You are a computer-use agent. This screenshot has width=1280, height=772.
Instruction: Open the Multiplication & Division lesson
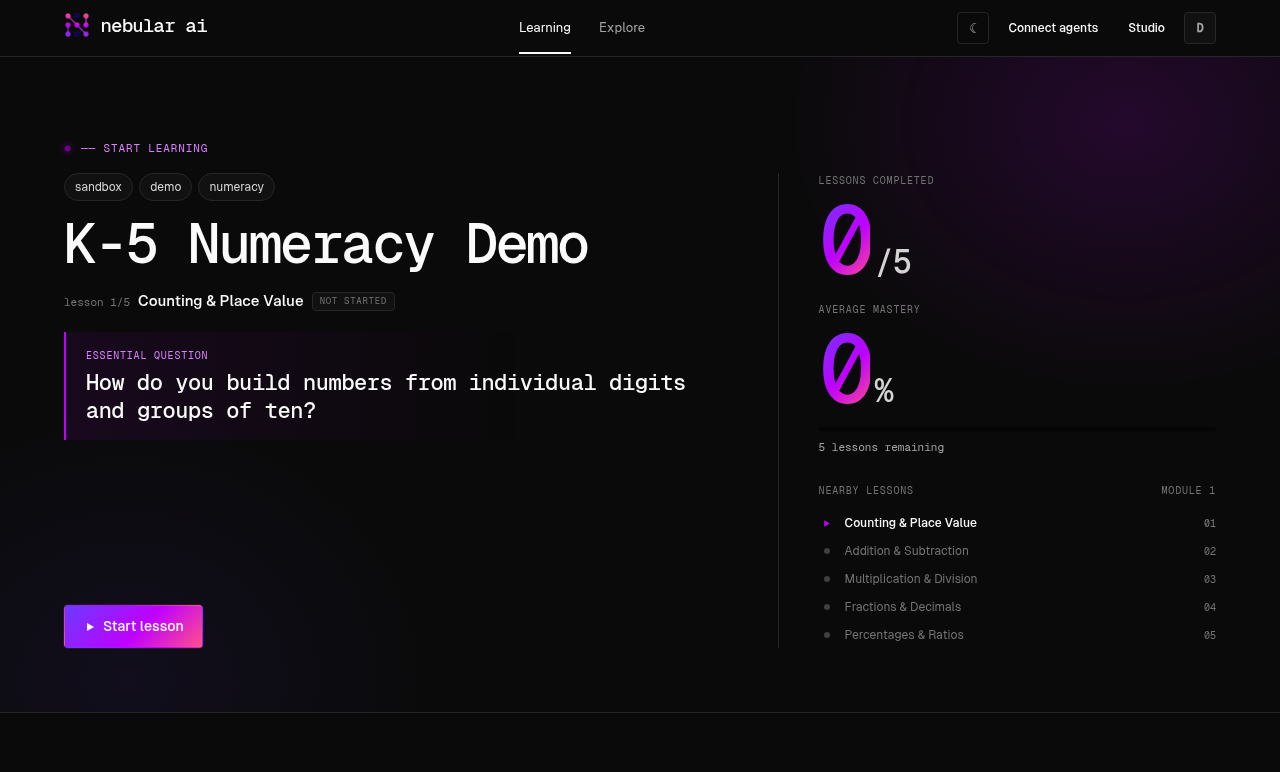[x=1017, y=579]
